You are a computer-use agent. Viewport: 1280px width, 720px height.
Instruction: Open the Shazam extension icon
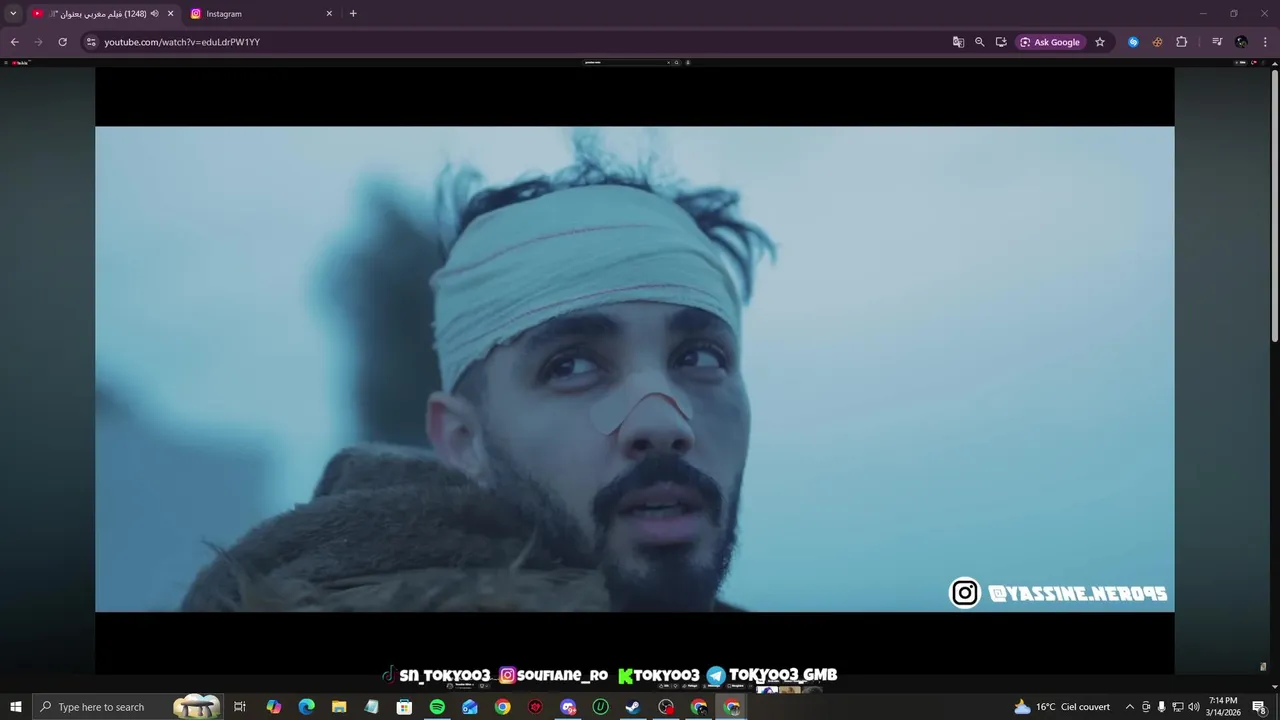coord(1133,42)
